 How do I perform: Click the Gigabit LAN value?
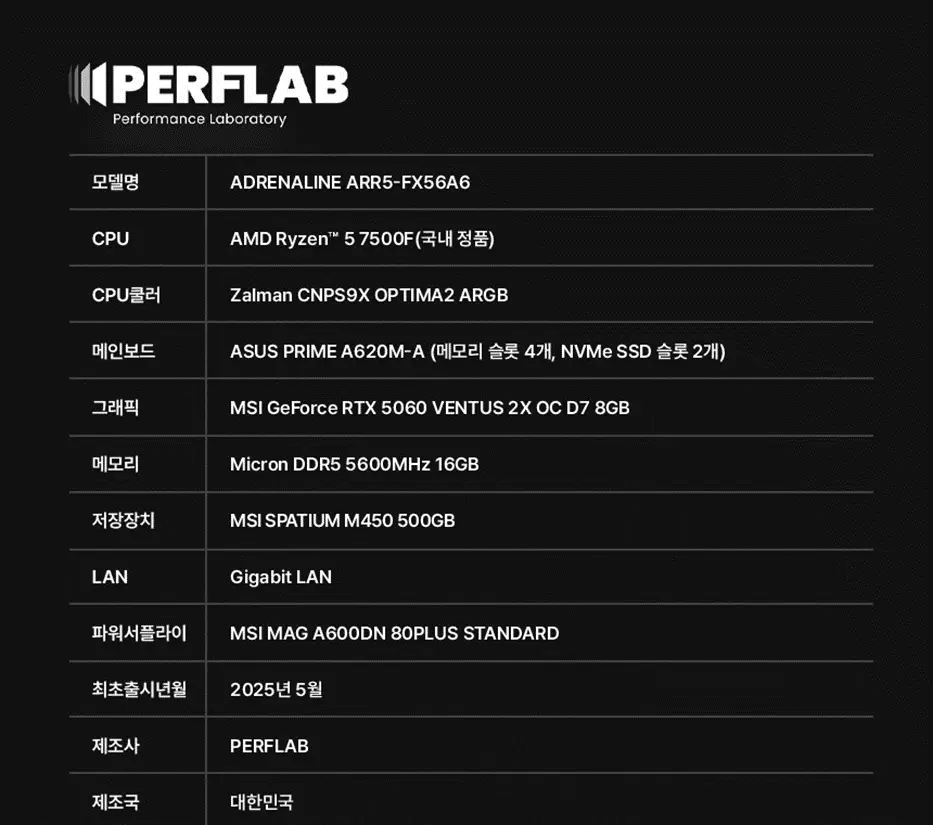281,577
